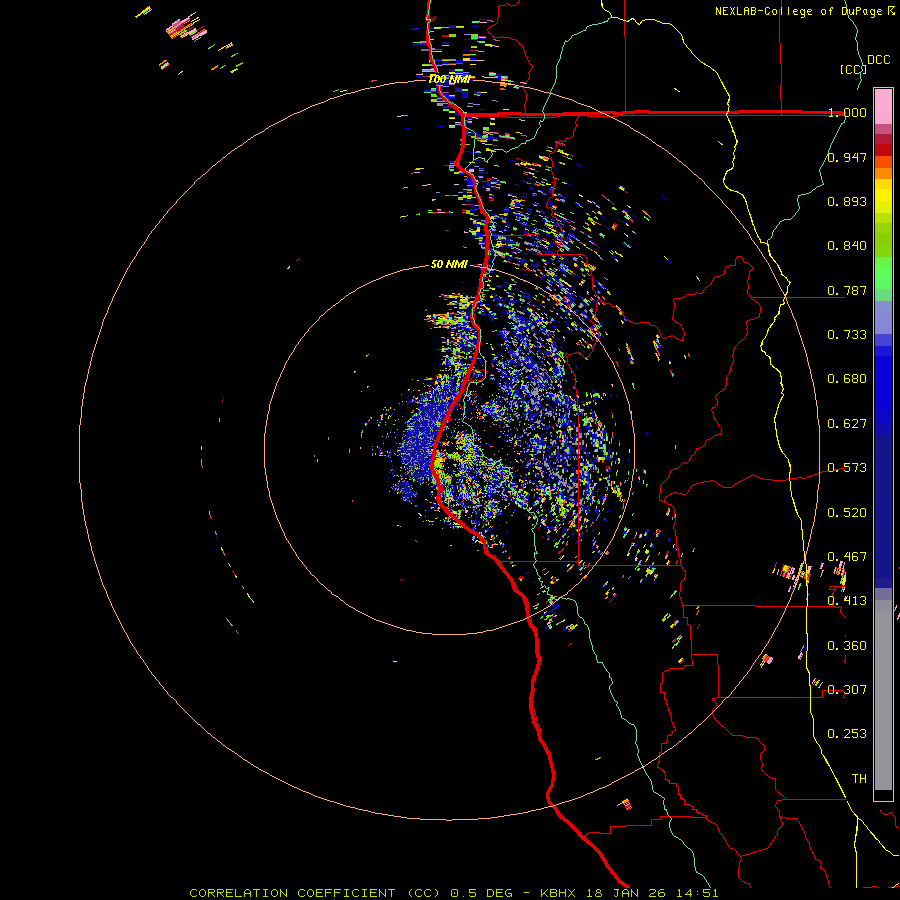Click the TH label at scale bottom

pyautogui.click(x=859, y=779)
